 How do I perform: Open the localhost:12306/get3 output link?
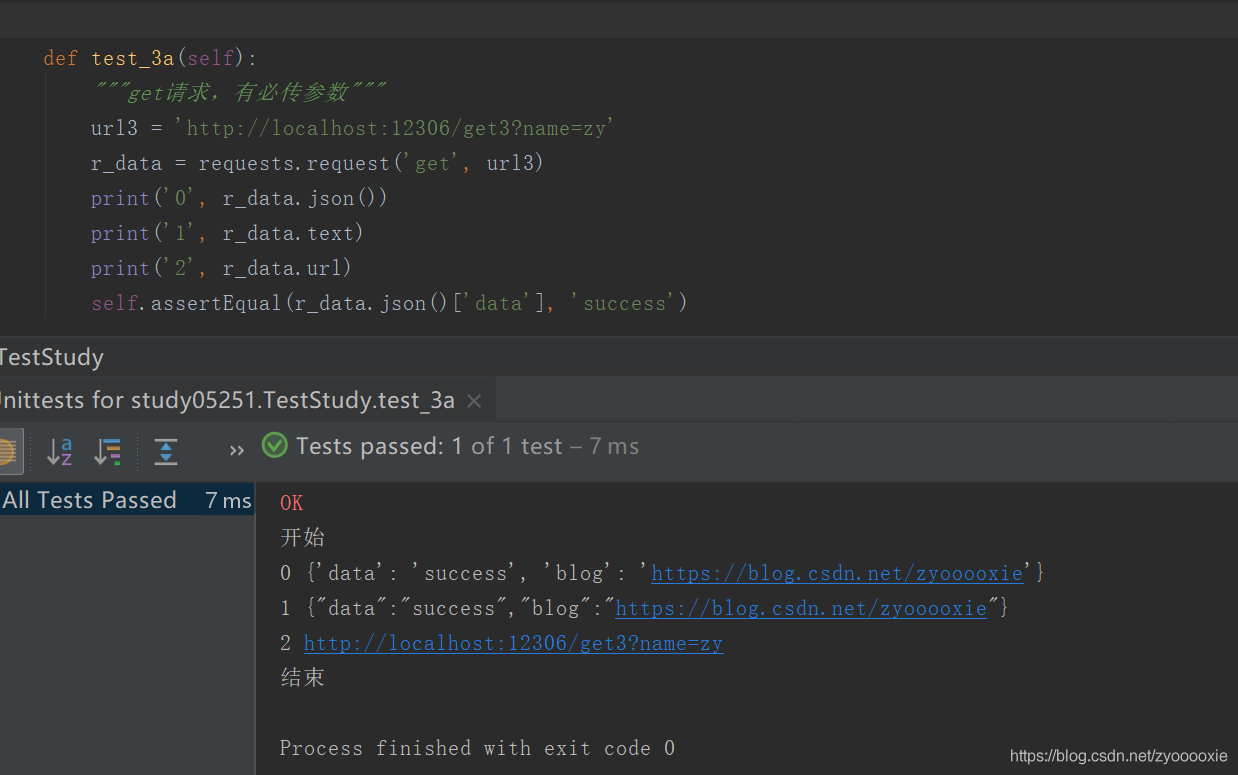[x=513, y=643]
